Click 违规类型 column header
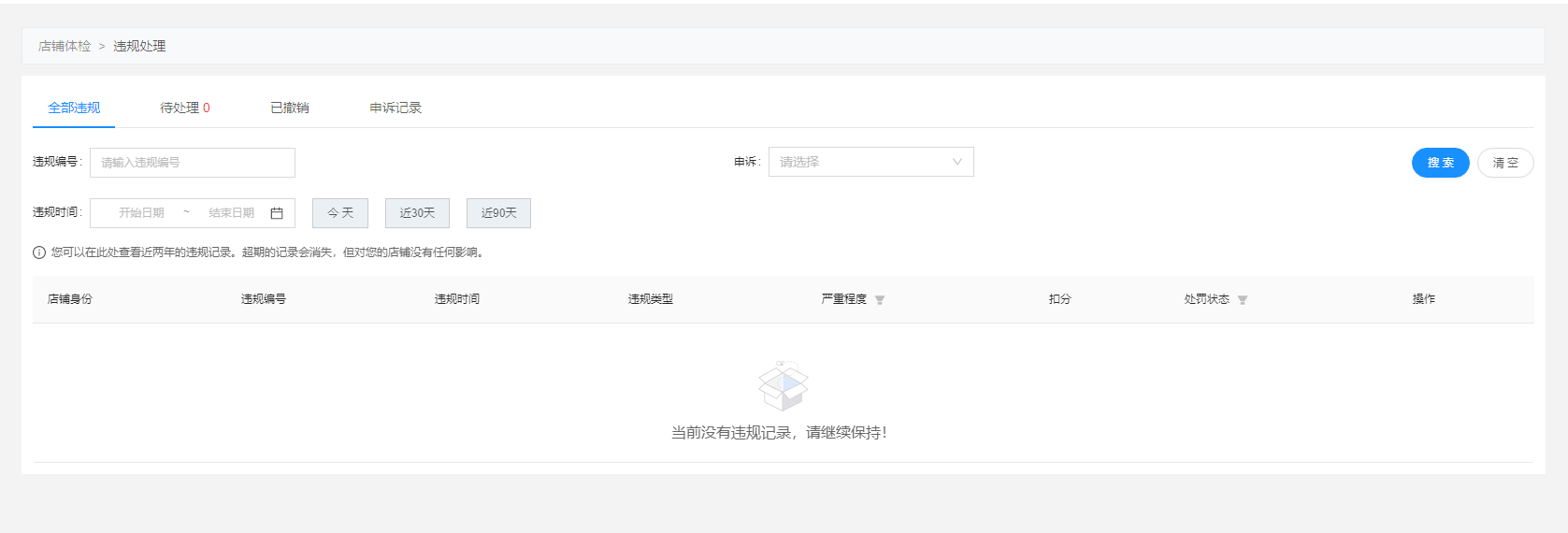The image size is (1568, 533). (x=651, y=299)
